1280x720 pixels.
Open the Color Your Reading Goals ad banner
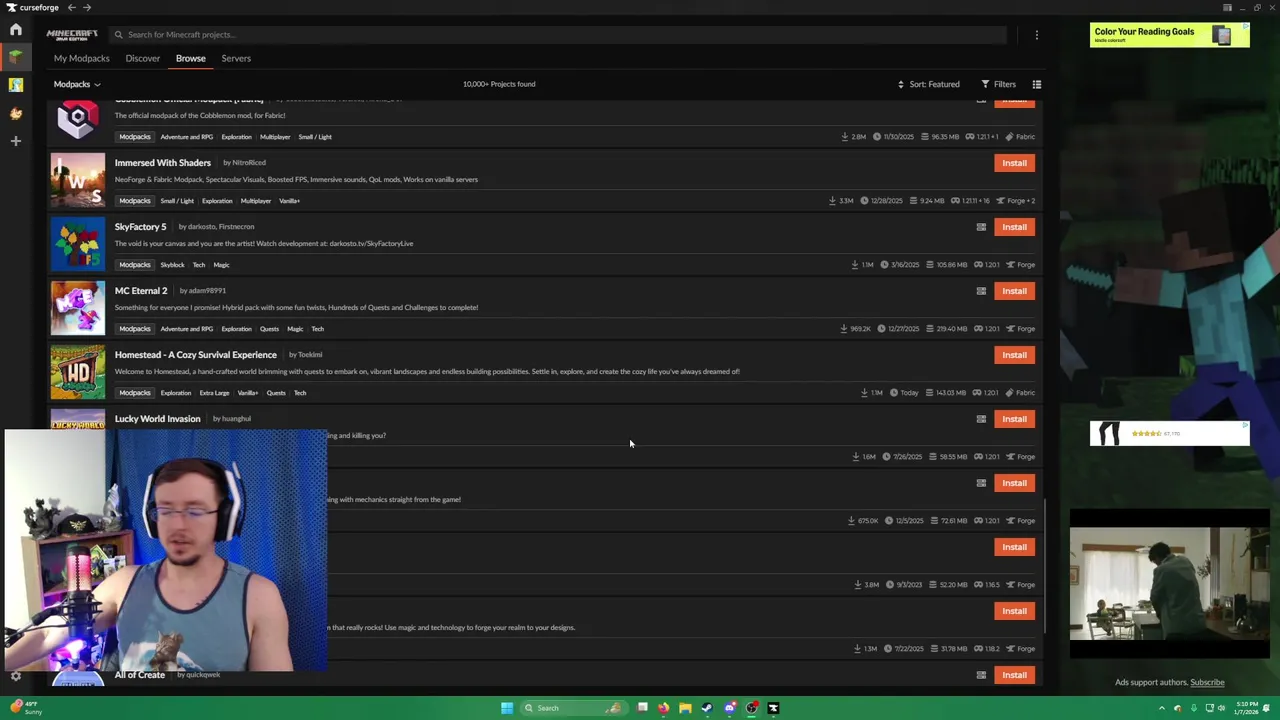pos(1169,35)
